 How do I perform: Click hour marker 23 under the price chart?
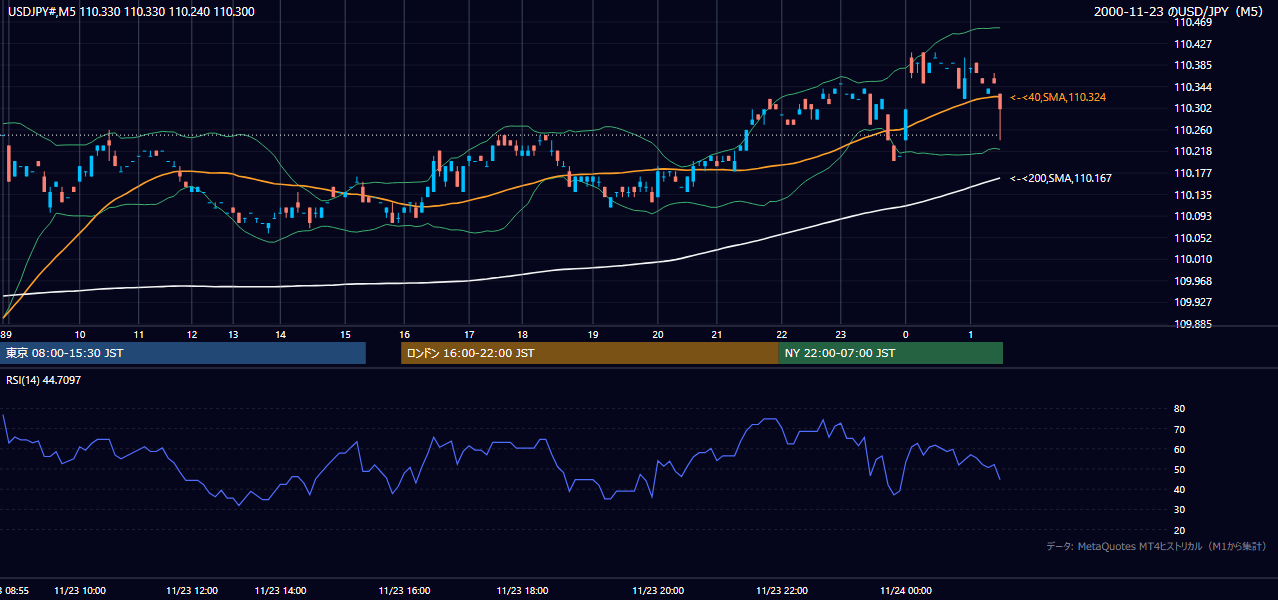[x=841, y=335]
